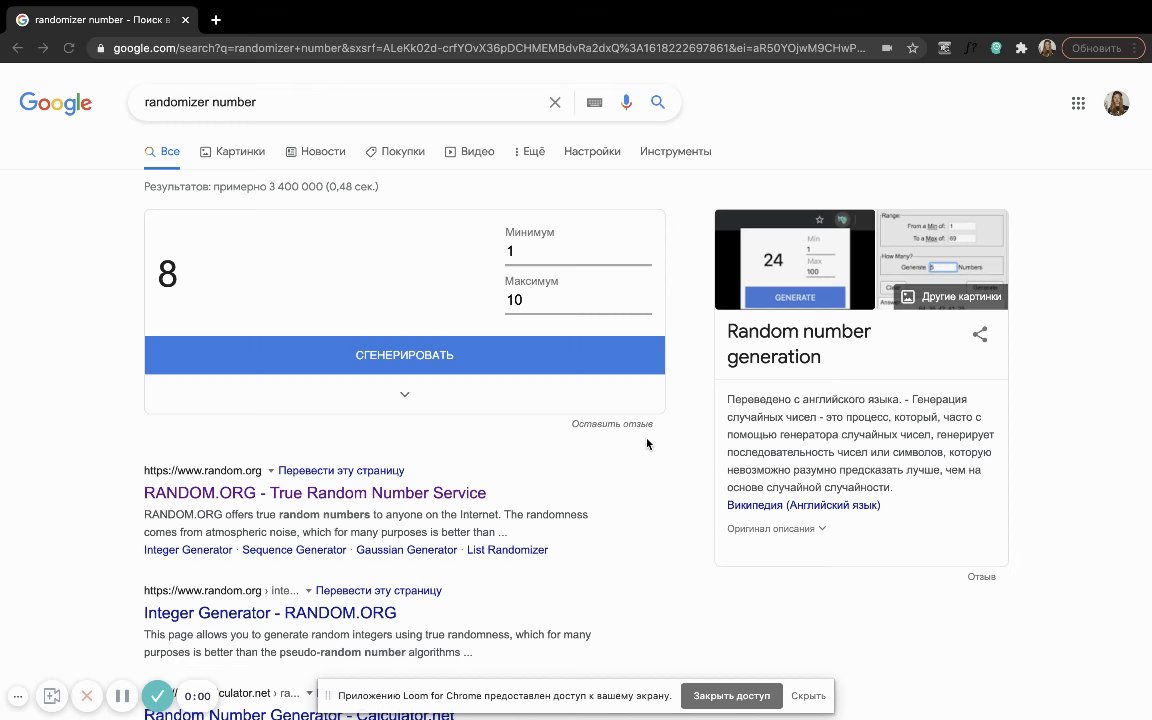Switch to the Новости tab
The height and width of the screenshot is (720, 1152).
point(315,151)
